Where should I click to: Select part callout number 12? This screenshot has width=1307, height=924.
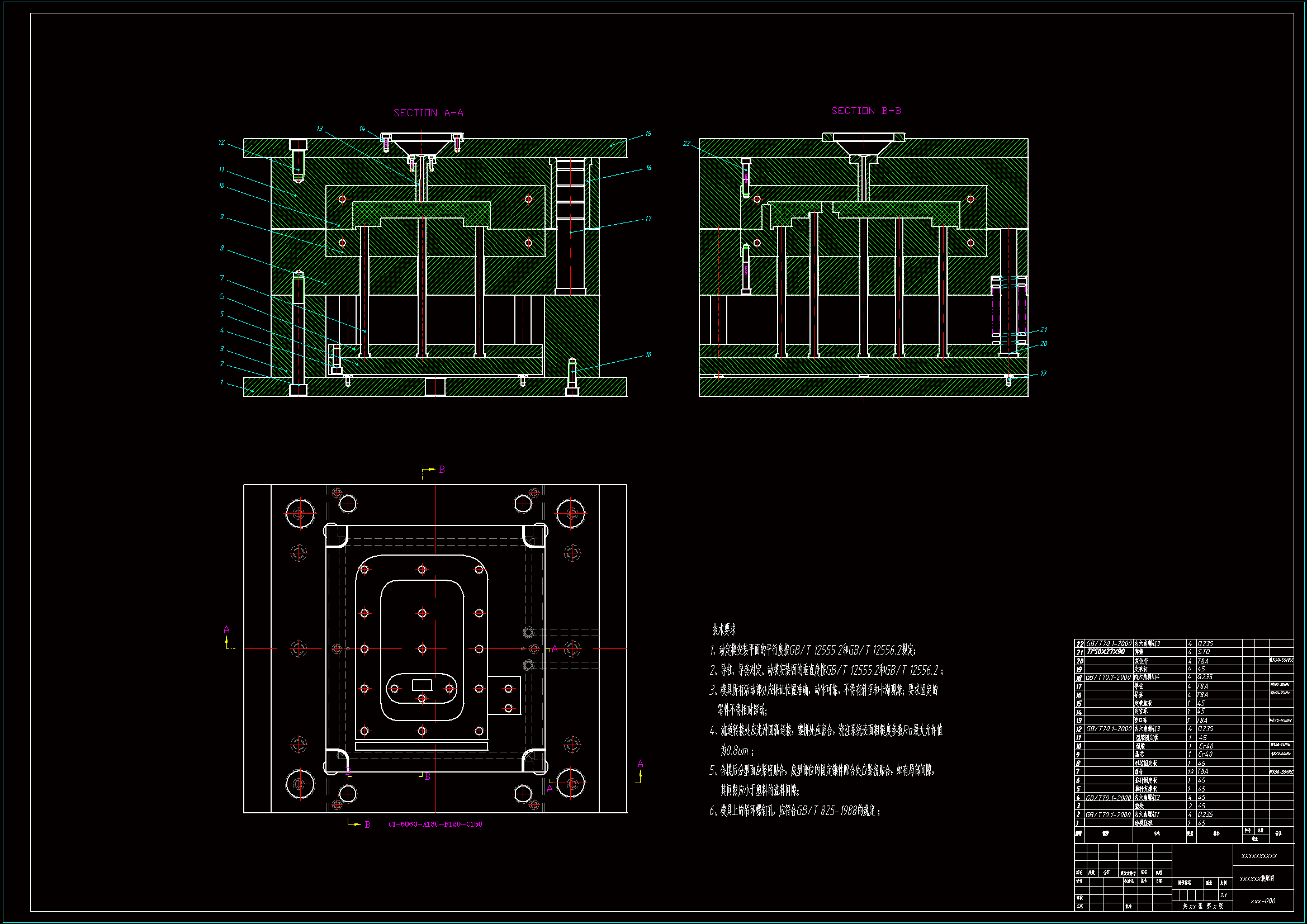coord(221,143)
